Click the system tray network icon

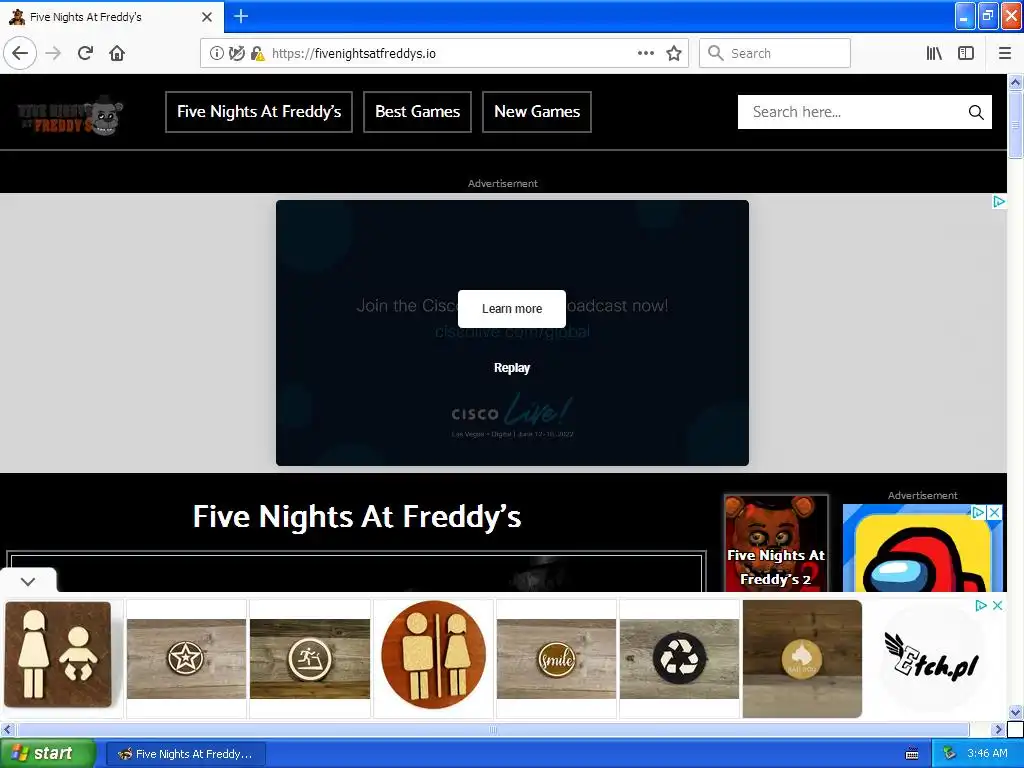[x=948, y=754]
